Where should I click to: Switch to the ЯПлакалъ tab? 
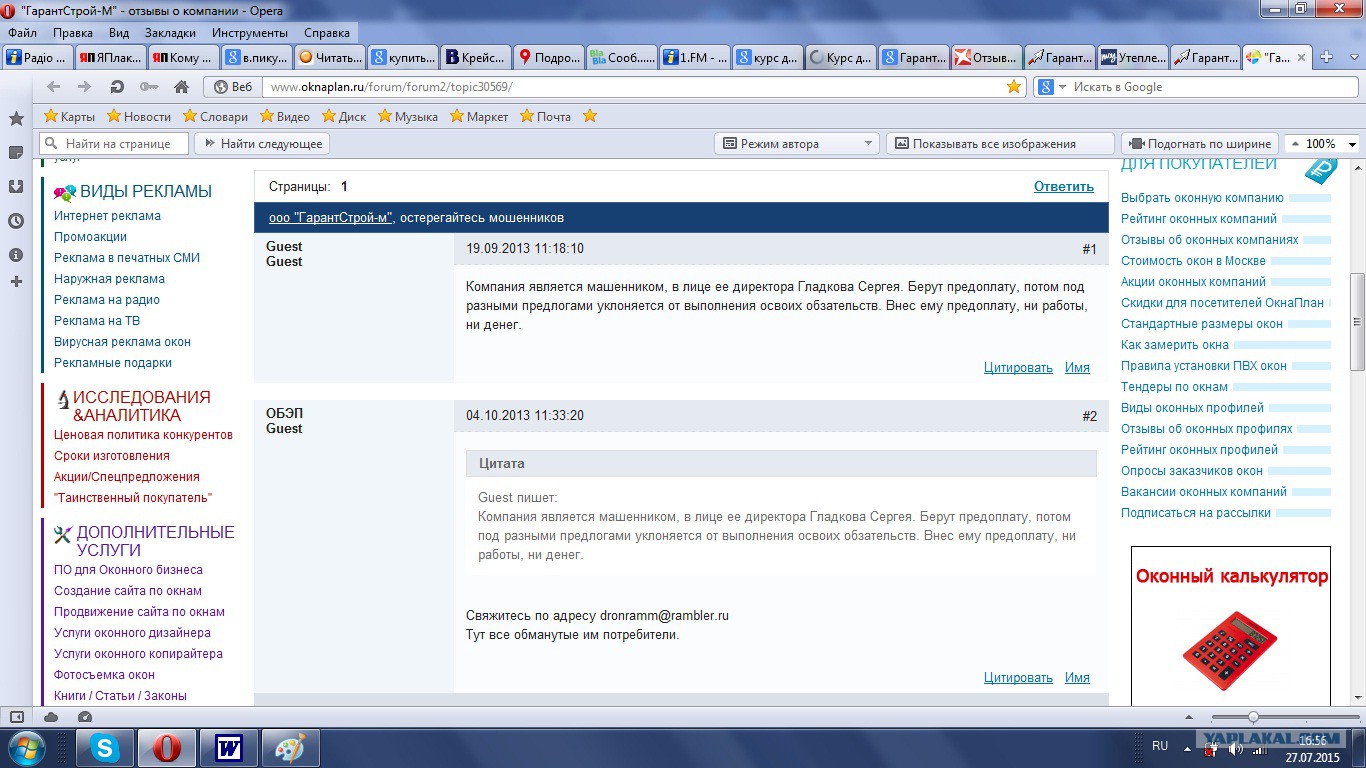tap(111, 57)
